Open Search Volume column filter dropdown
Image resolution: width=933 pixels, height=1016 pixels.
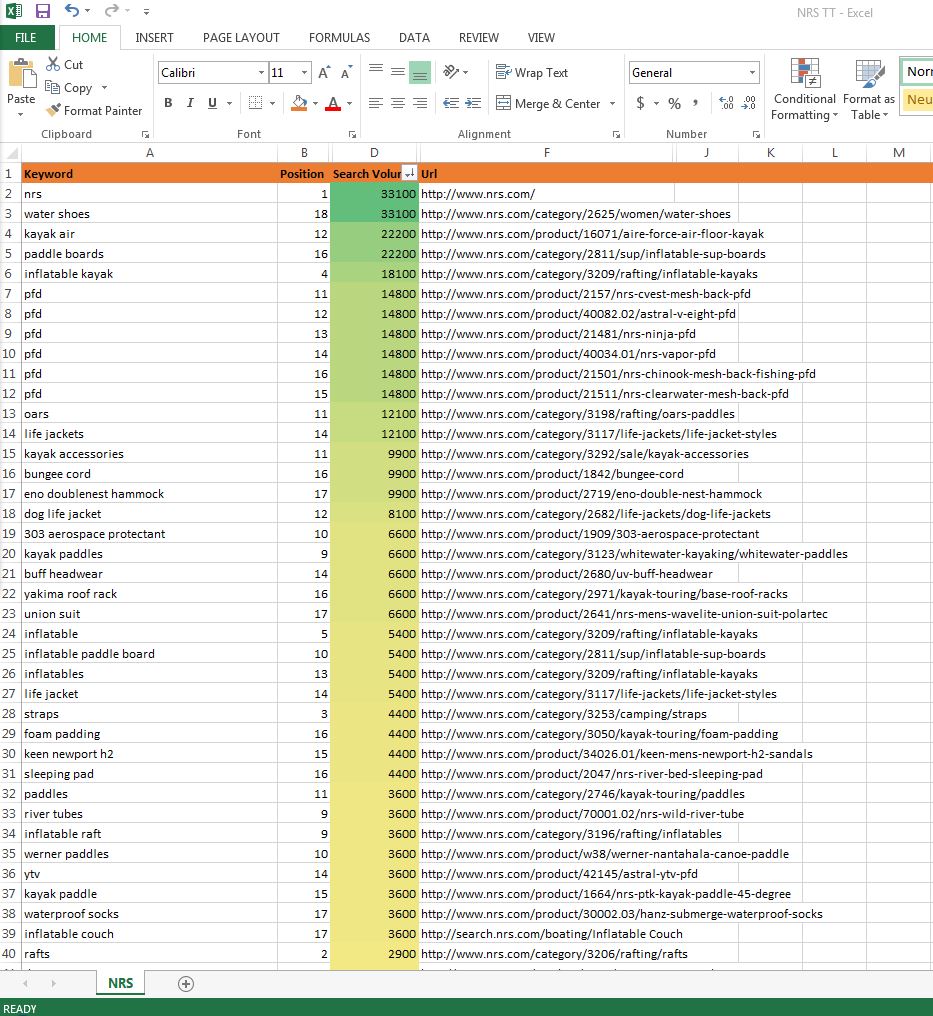pos(408,174)
